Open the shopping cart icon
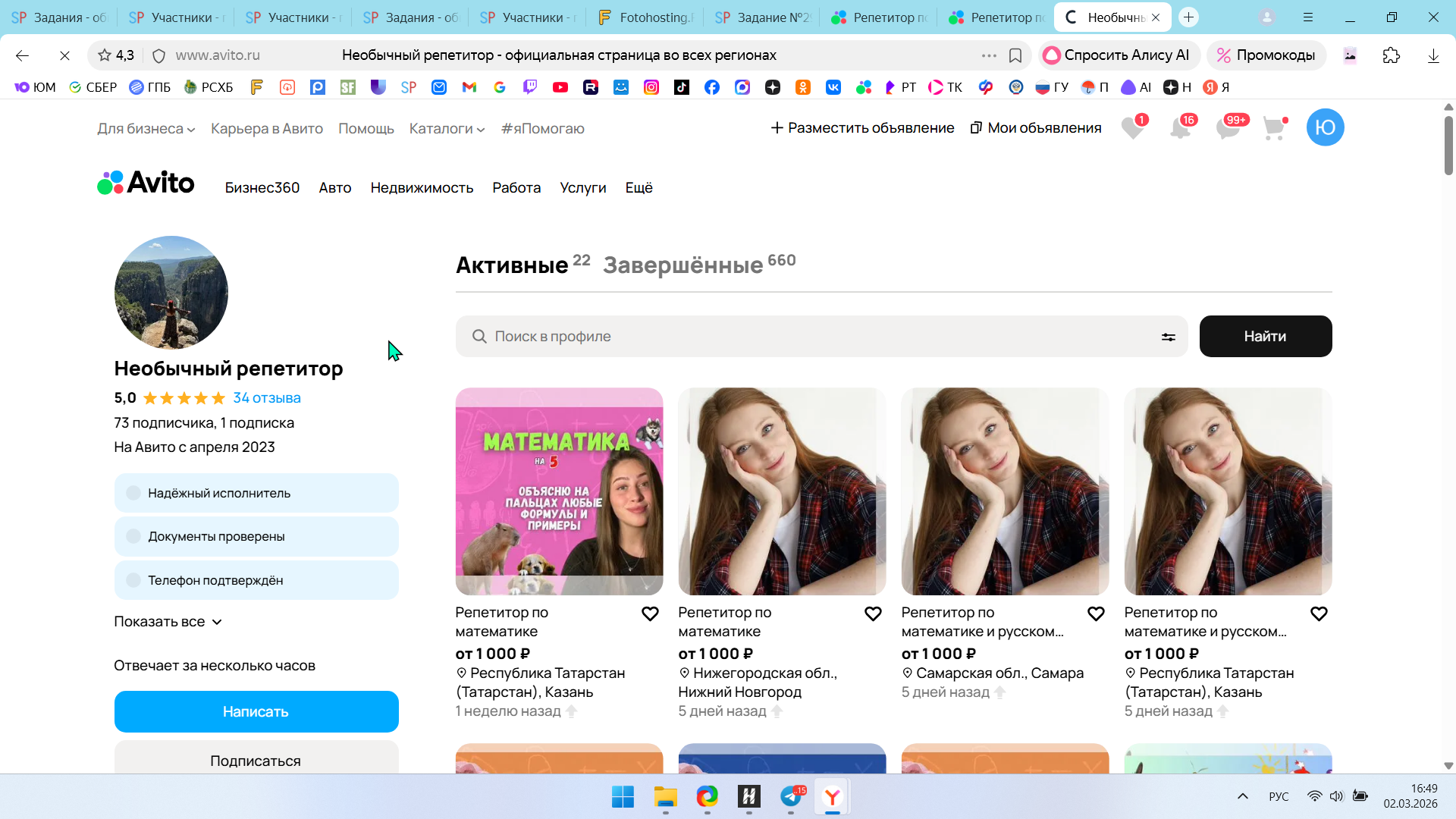This screenshot has height=819, width=1456. coord(1275,128)
